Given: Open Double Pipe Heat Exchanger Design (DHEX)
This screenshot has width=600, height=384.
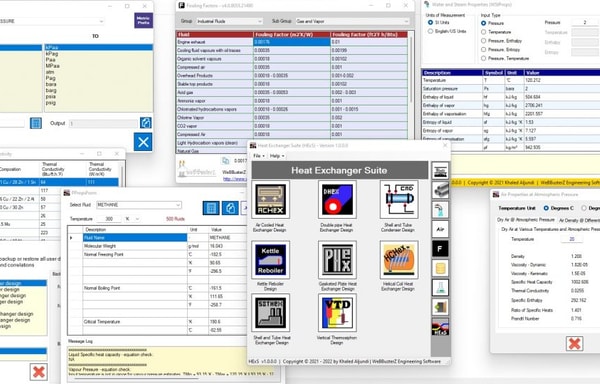Looking at the screenshot, I should point(337,199).
